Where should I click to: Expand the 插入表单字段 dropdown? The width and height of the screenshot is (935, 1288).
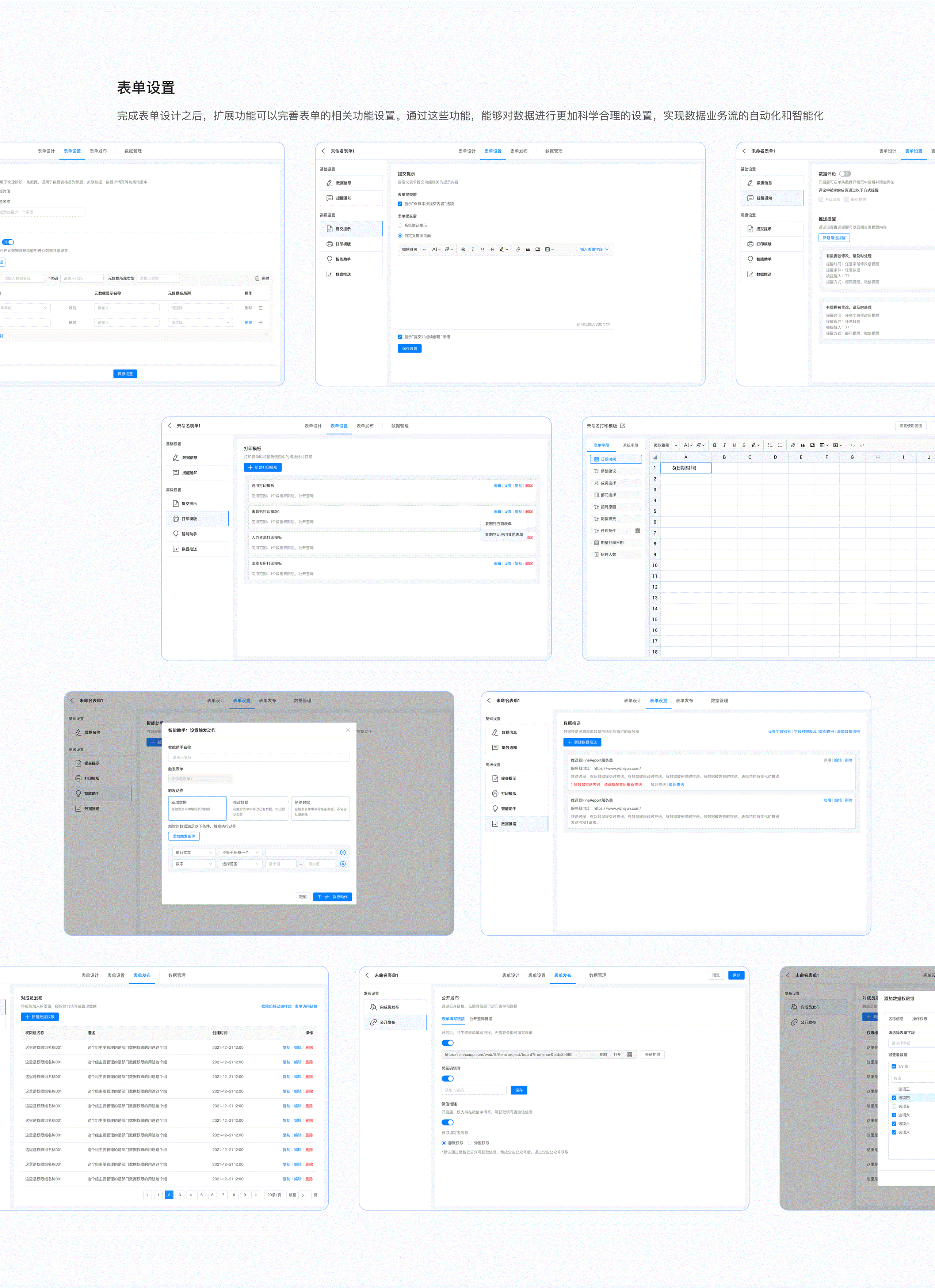[x=594, y=249]
